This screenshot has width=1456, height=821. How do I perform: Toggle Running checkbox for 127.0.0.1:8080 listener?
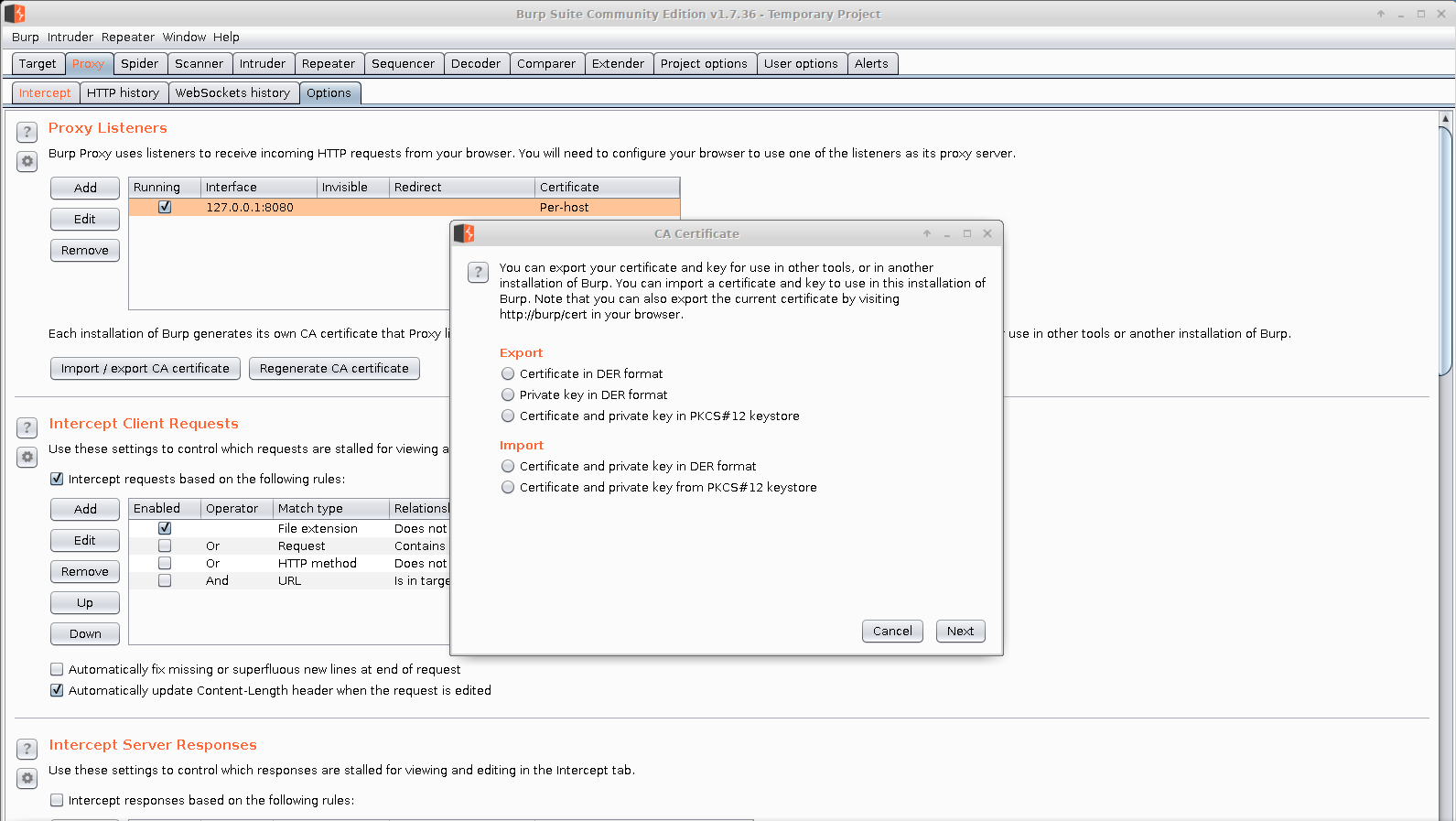click(x=165, y=207)
